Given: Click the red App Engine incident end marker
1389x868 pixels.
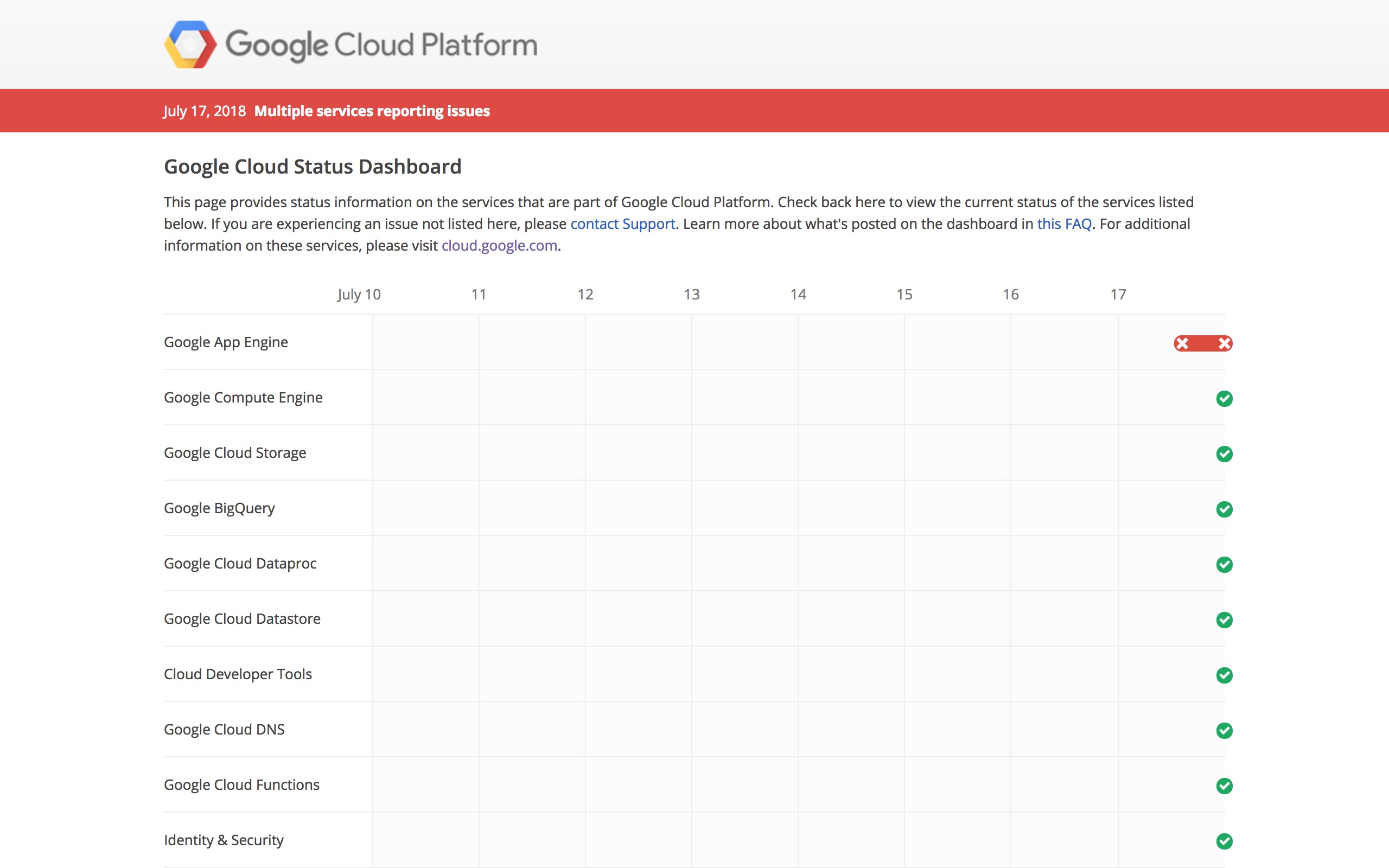Looking at the screenshot, I should (1224, 343).
